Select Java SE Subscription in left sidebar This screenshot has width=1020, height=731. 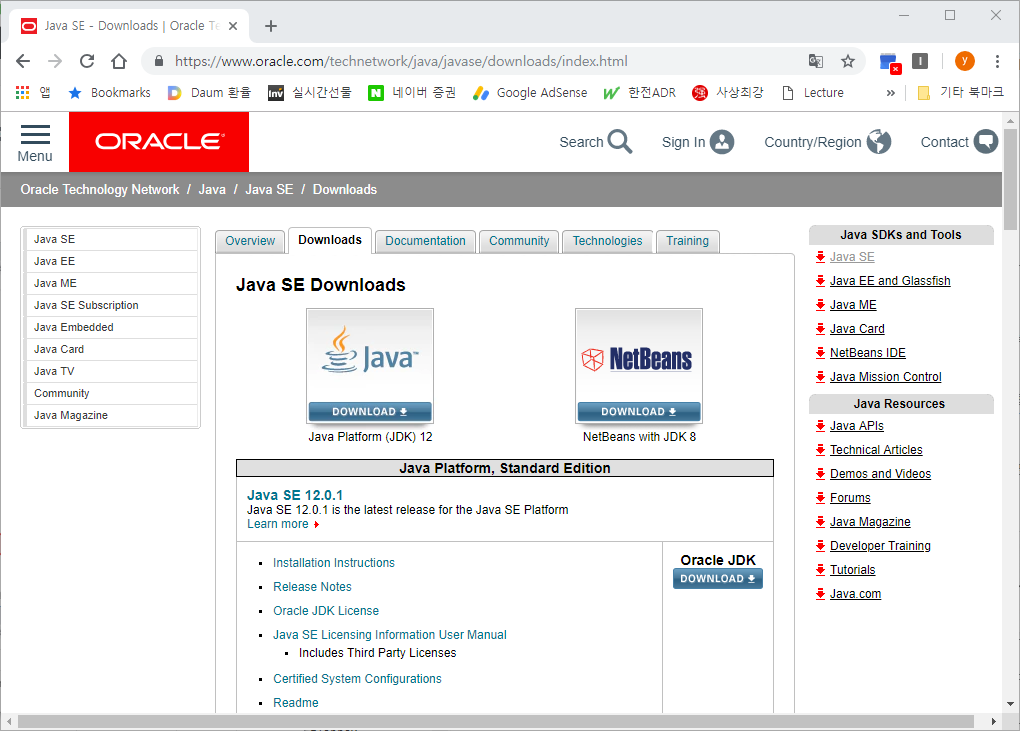coord(86,306)
